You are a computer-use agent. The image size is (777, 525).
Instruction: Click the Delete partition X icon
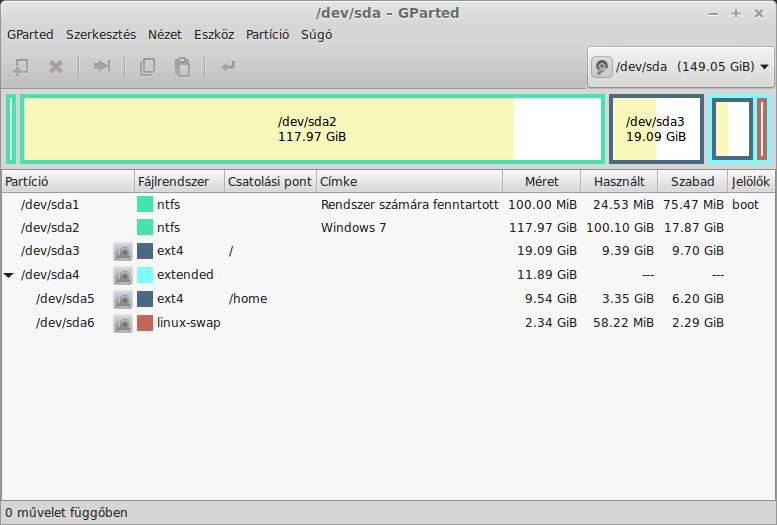point(56,66)
